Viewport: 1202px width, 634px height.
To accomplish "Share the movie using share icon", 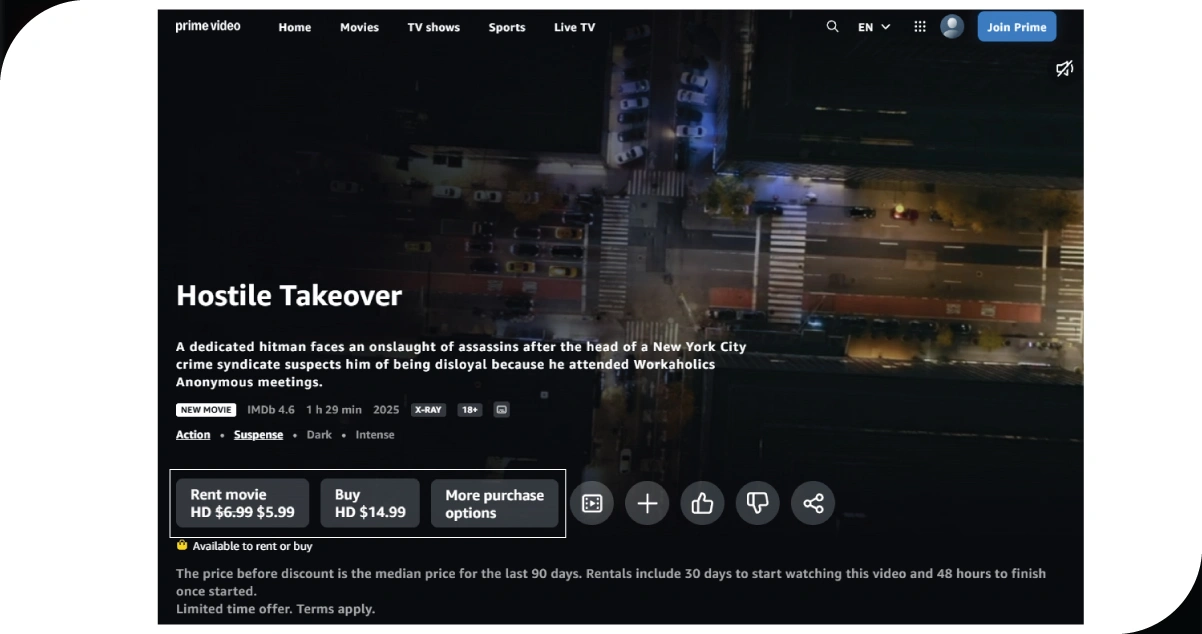I will 813,503.
